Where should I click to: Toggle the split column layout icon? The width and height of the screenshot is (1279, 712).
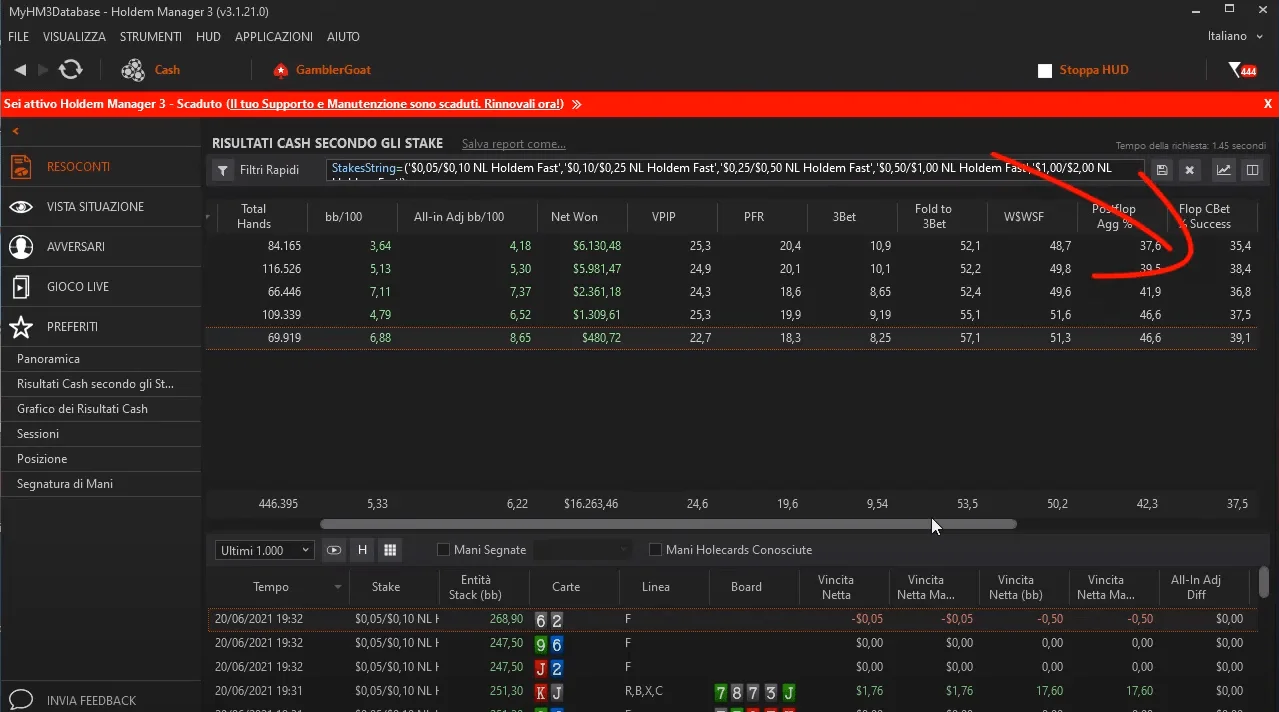(x=1251, y=170)
